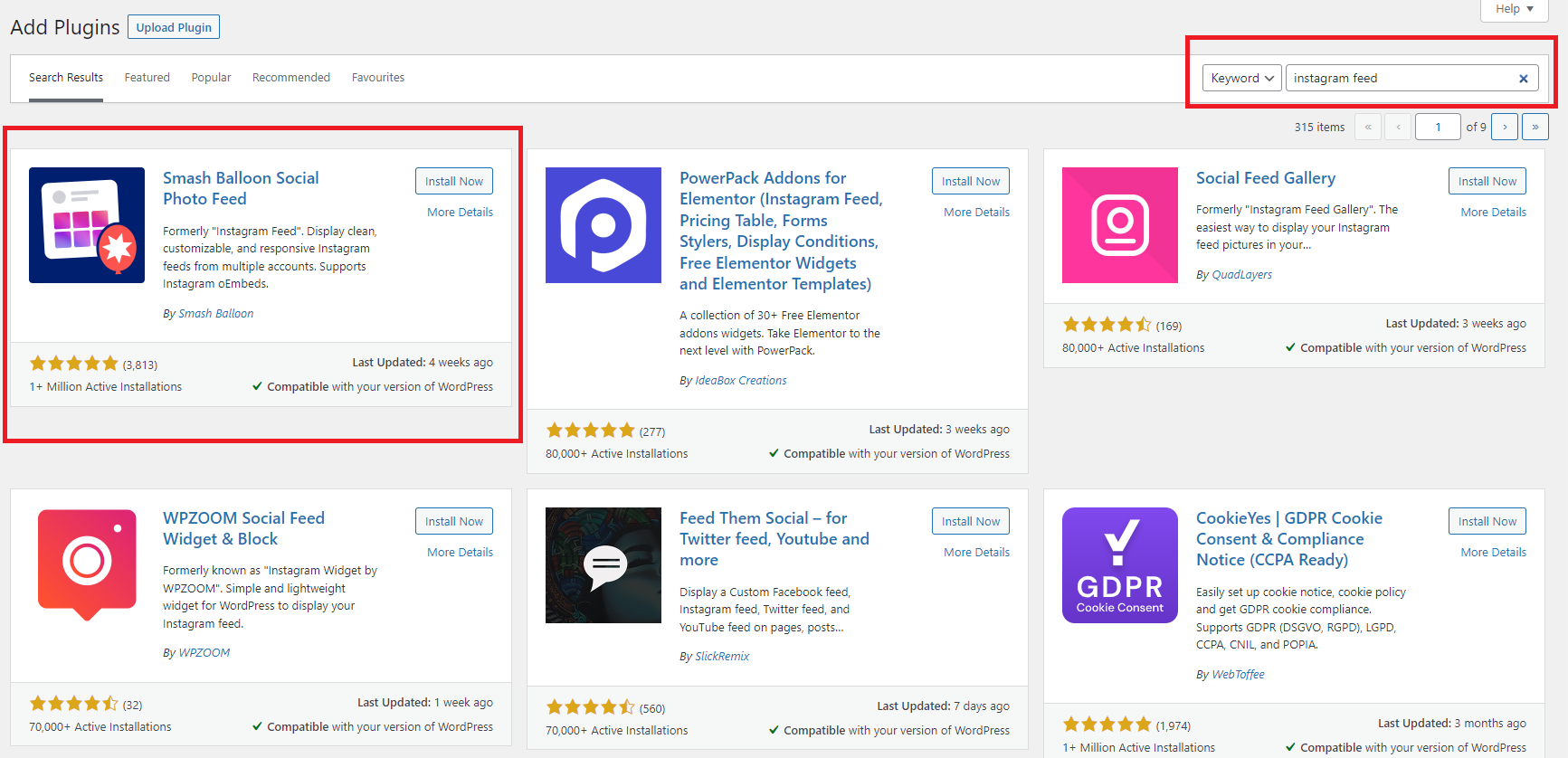Install Social Feed Gallery plugin
1568x758 pixels.
1487,181
